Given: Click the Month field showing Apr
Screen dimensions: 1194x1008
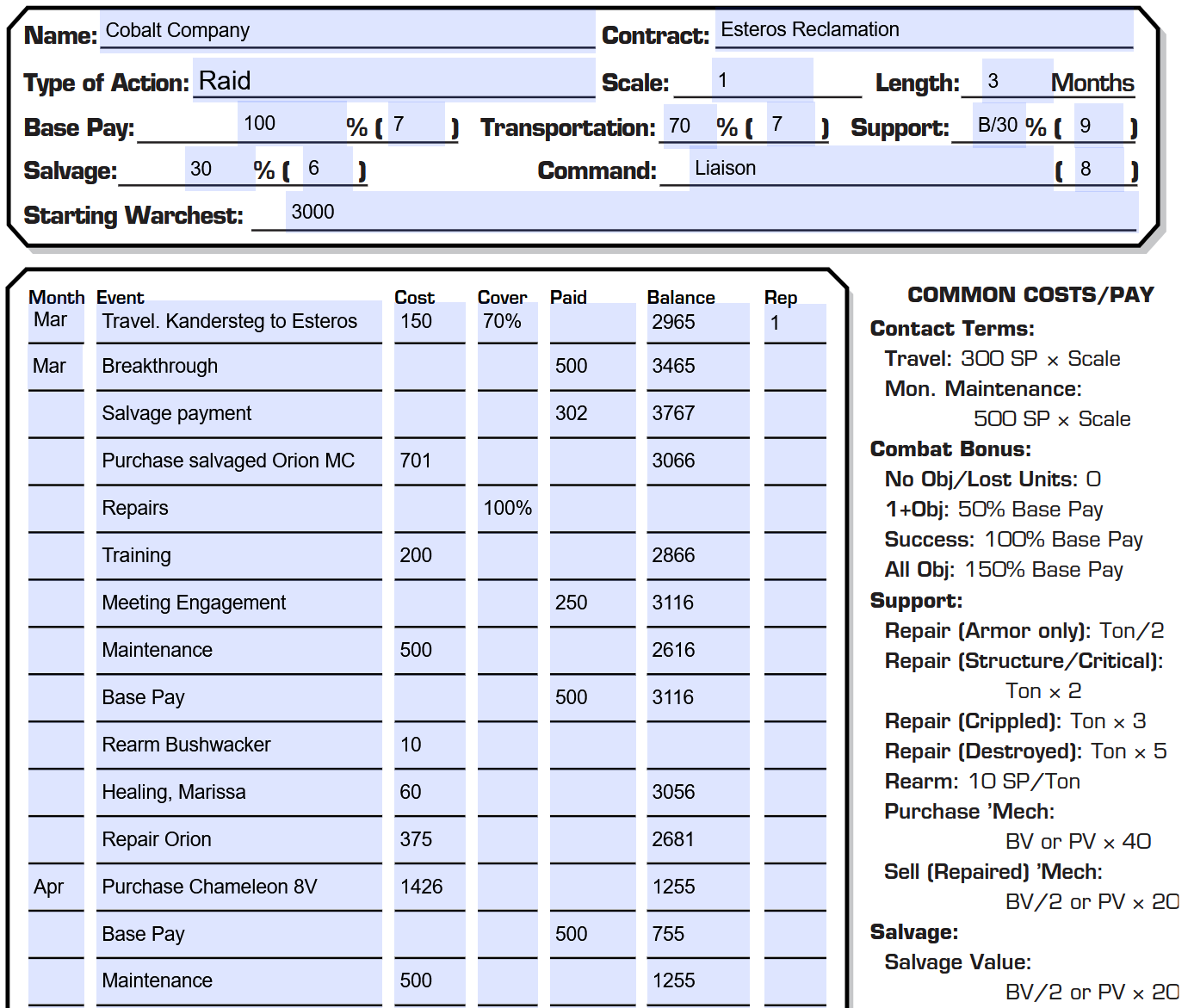Looking at the screenshot, I should tap(56, 887).
